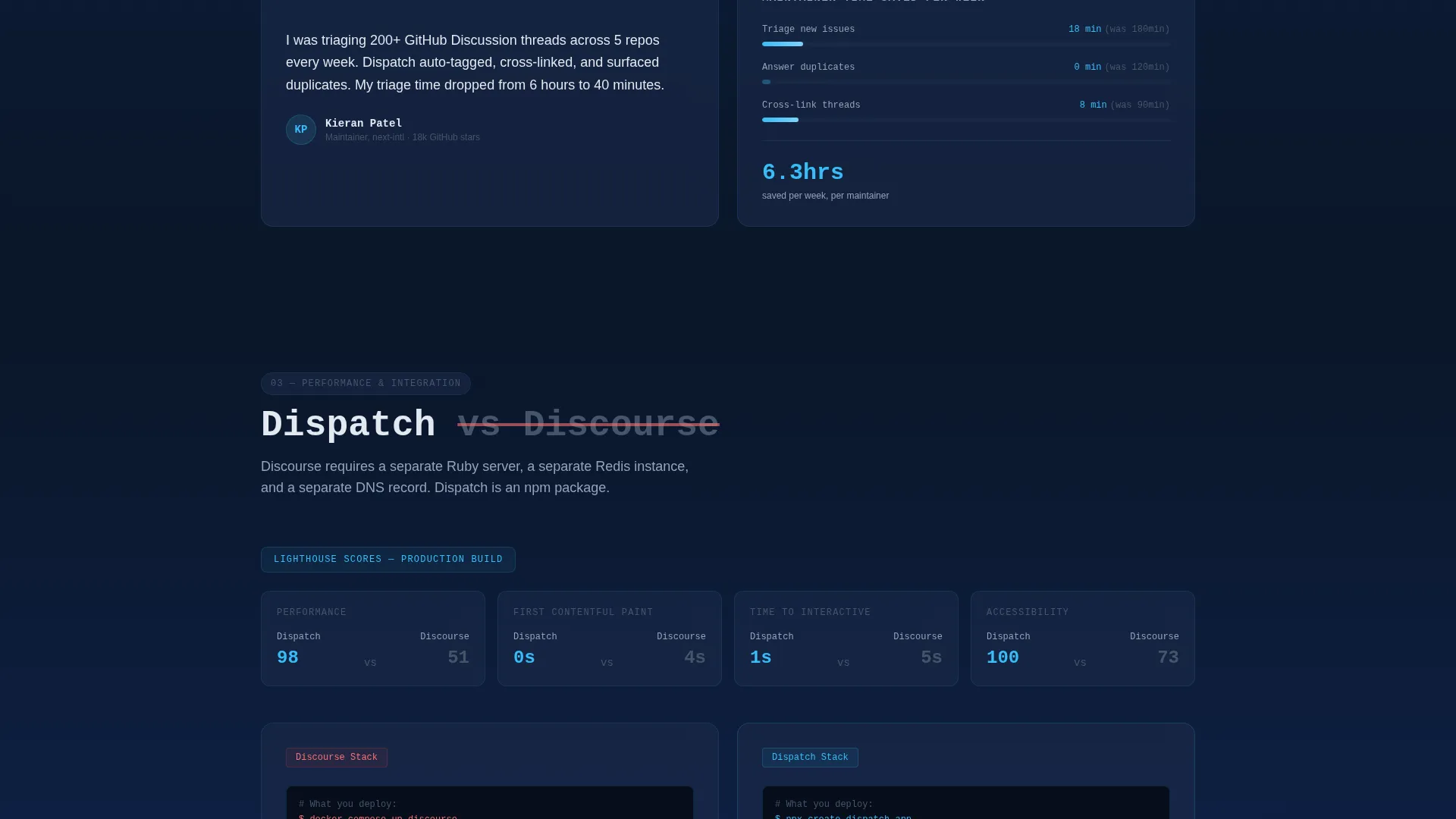
Task: Click the Dispatch Stack tag
Action: coord(810,758)
